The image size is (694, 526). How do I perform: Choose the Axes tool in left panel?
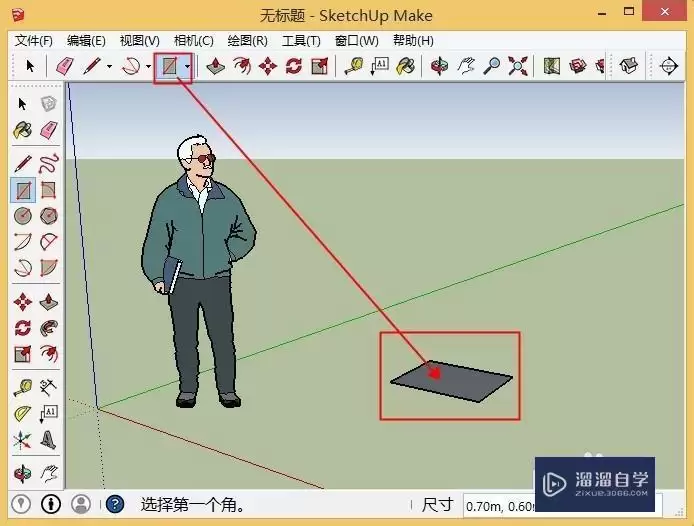click(x=22, y=440)
